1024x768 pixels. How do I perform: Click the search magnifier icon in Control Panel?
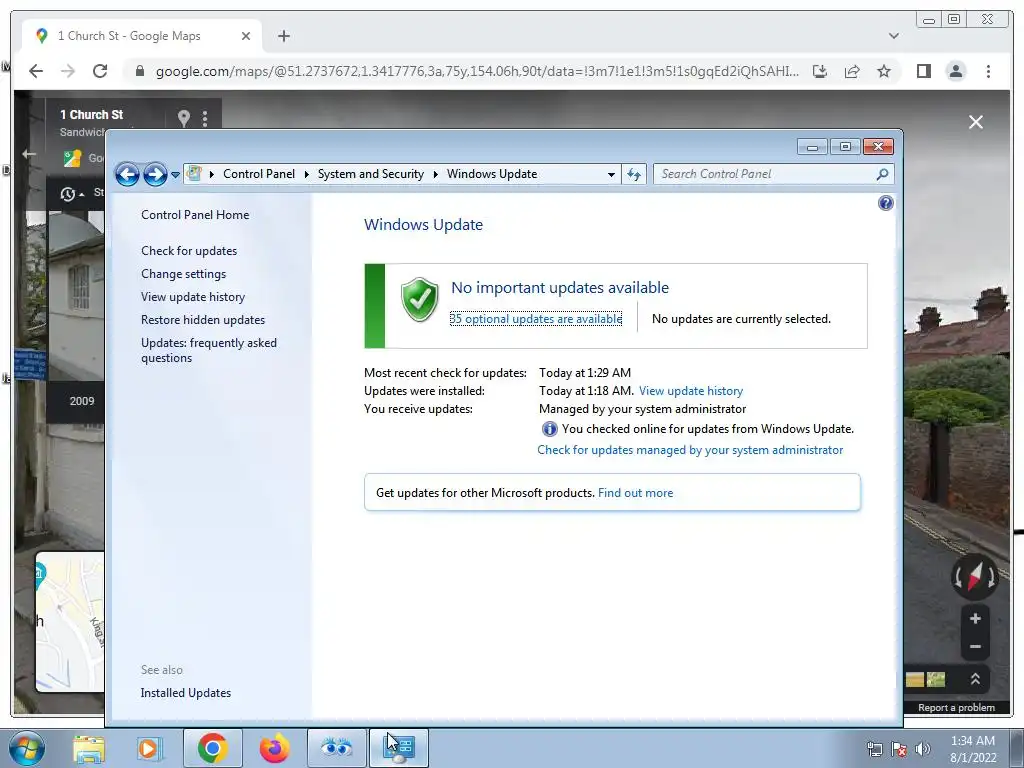[x=882, y=174]
